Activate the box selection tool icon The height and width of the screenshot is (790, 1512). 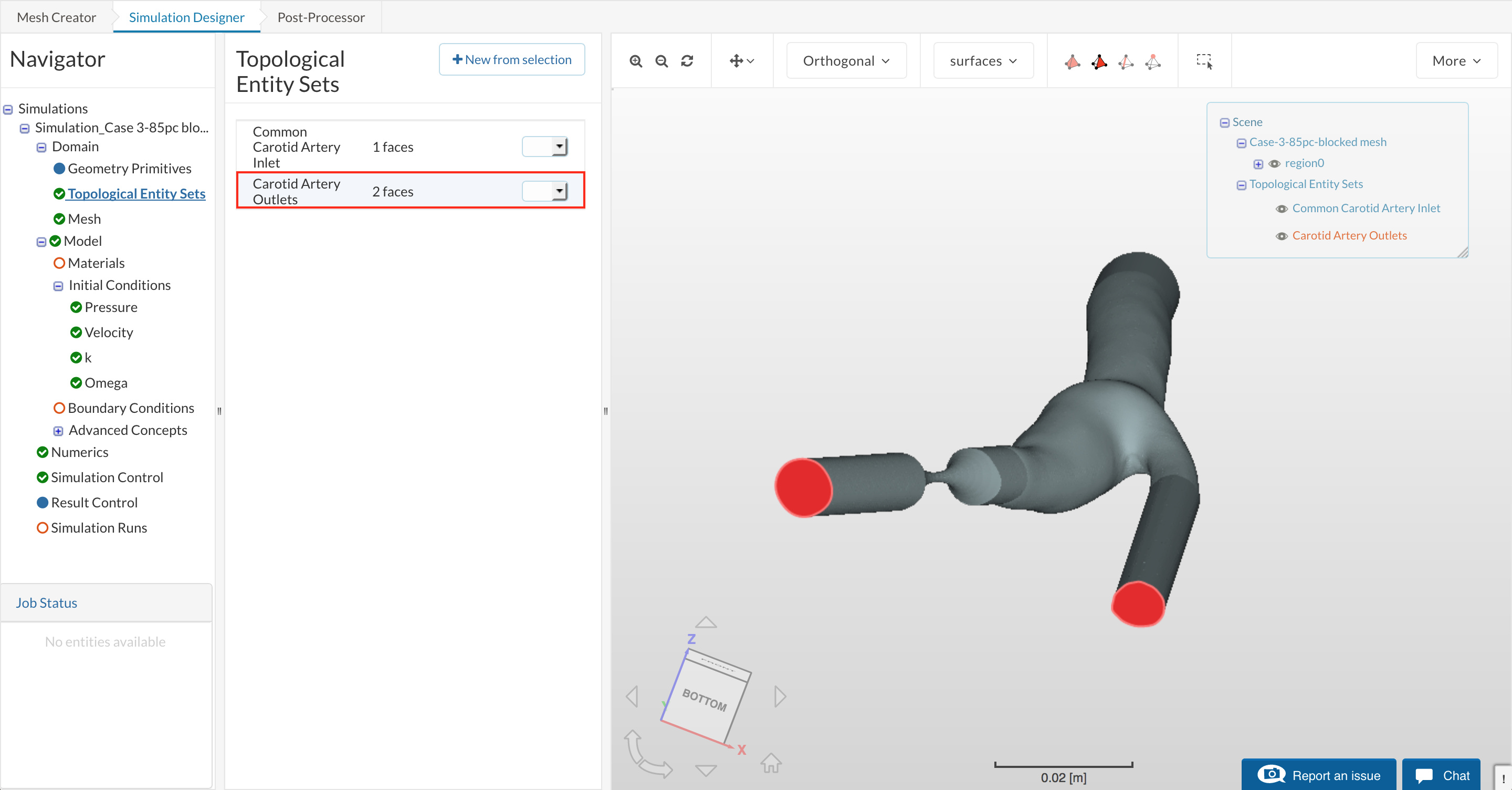pos(1204,61)
